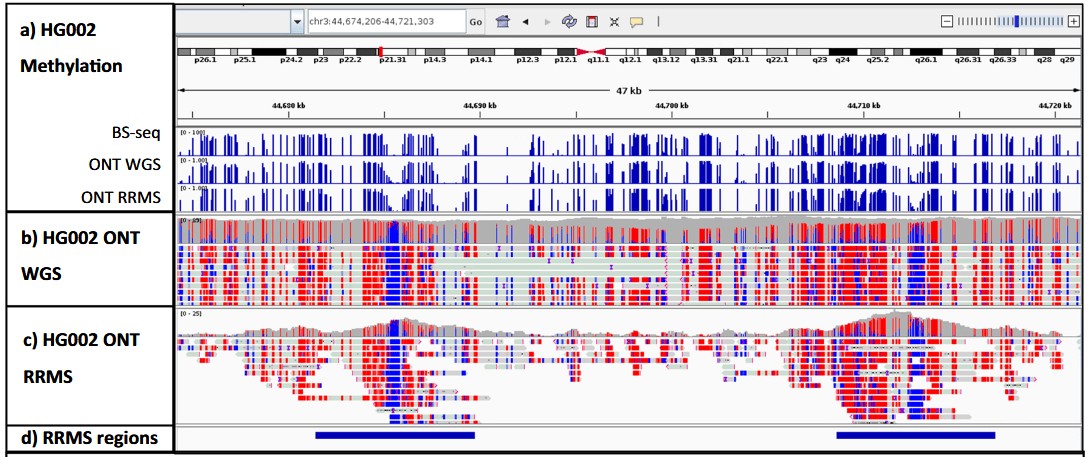Click the locus field showing chr3:44,674,206-44,721,303

coord(386,22)
